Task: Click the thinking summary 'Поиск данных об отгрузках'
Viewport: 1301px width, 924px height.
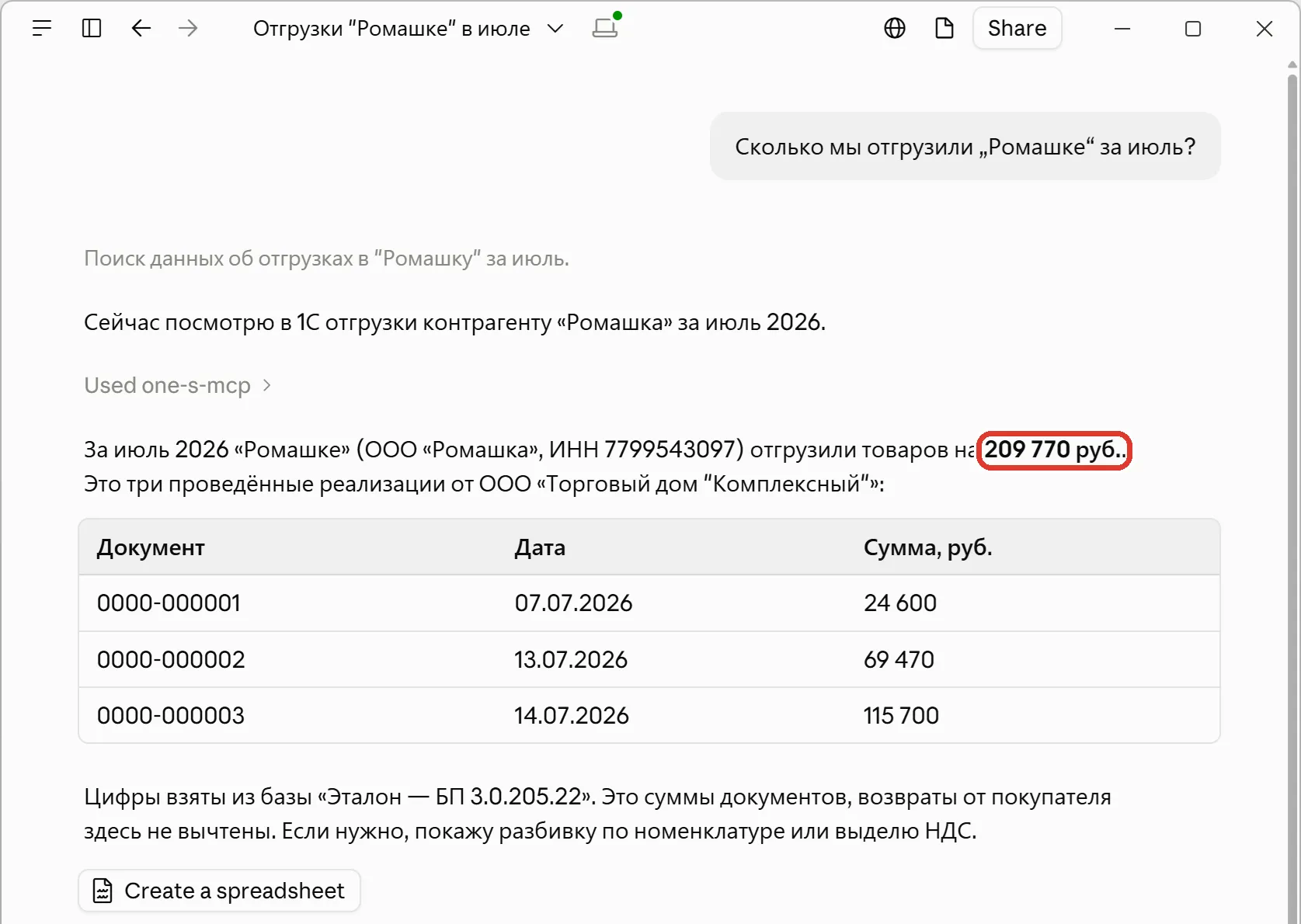Action: pos(326,259)
